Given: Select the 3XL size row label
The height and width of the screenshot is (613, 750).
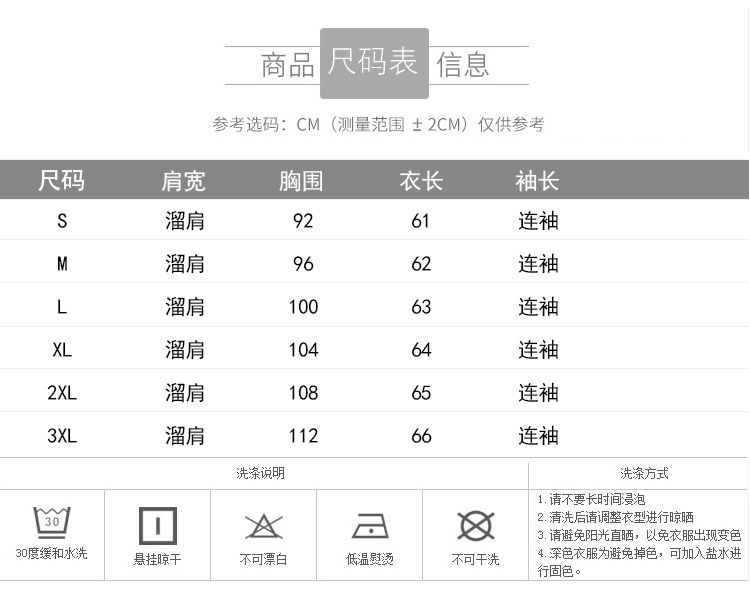Looking at the screenshot, I should 62,436.
